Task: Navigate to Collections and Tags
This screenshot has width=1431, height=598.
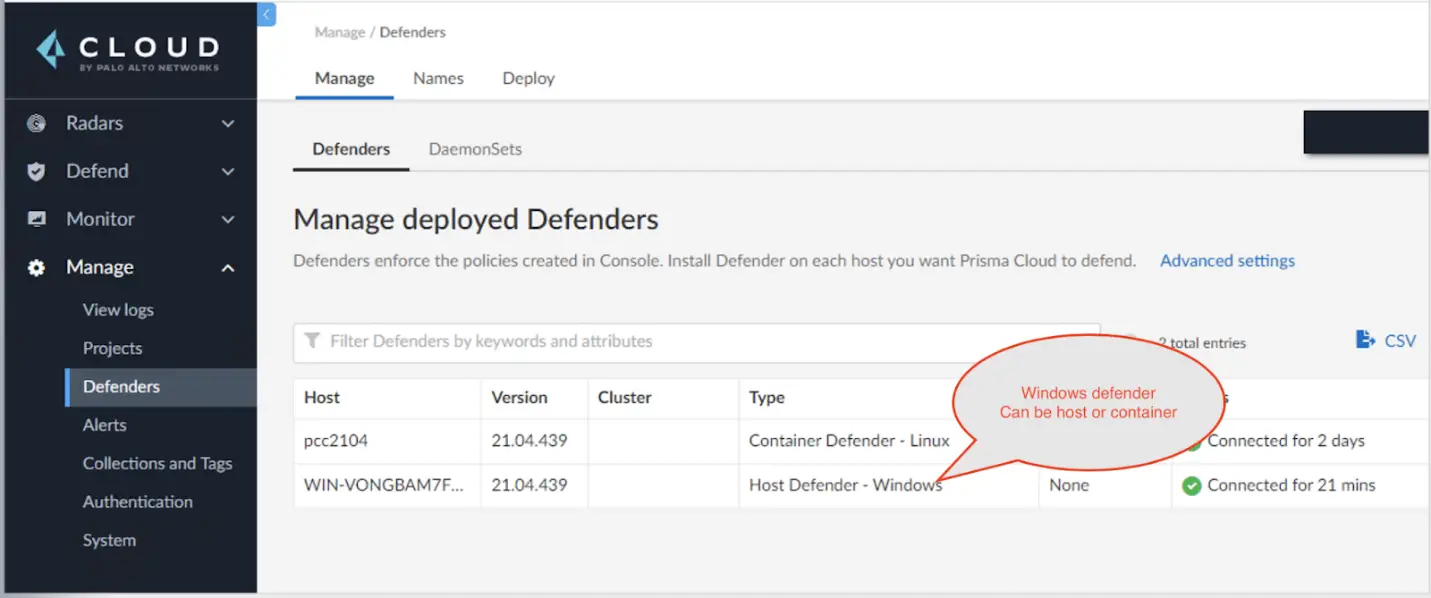Action: coord(157,463)
